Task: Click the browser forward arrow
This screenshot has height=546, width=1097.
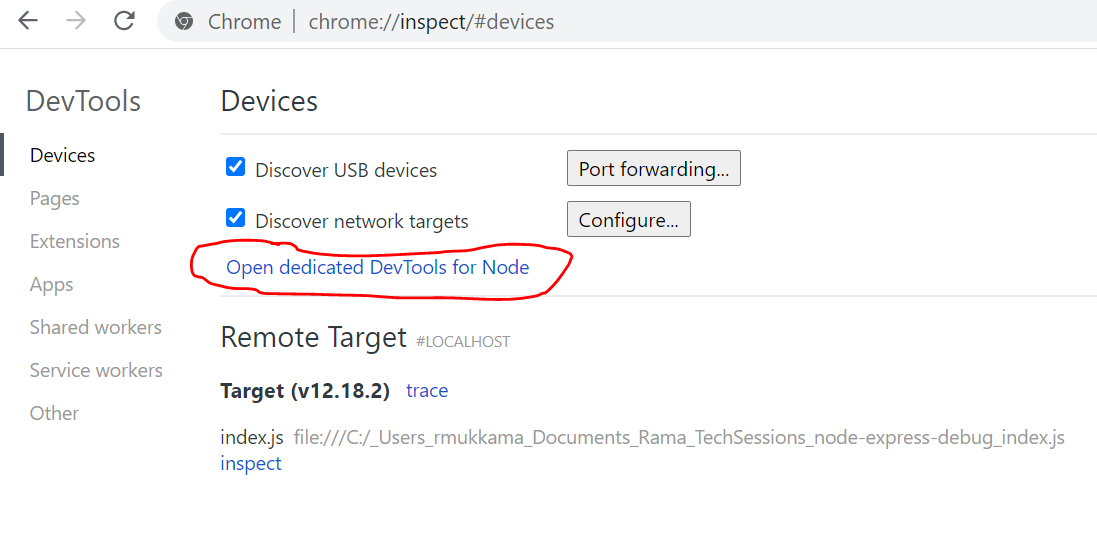Action: [x=76, y=21]
